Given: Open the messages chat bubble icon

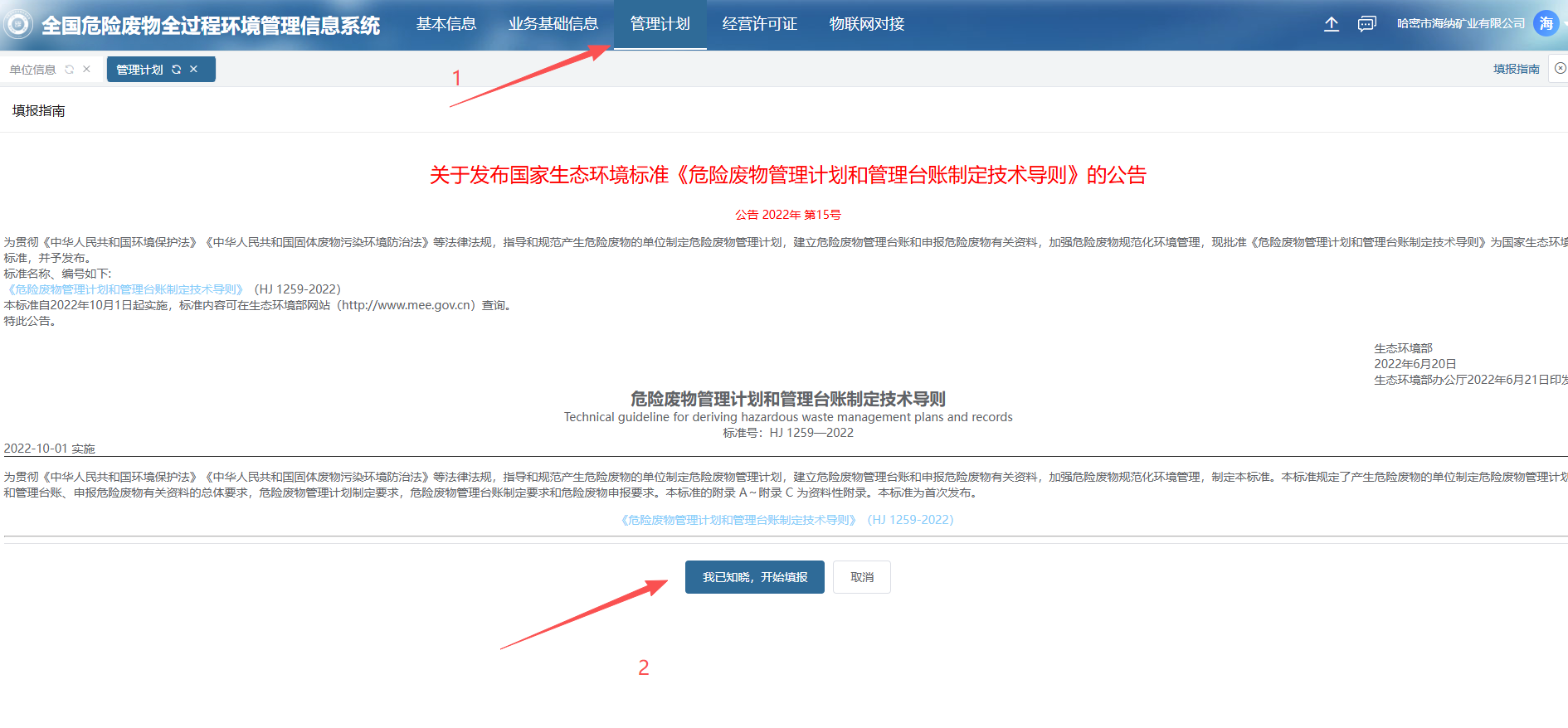Looking at the screenshot, I should point(1366,24).
